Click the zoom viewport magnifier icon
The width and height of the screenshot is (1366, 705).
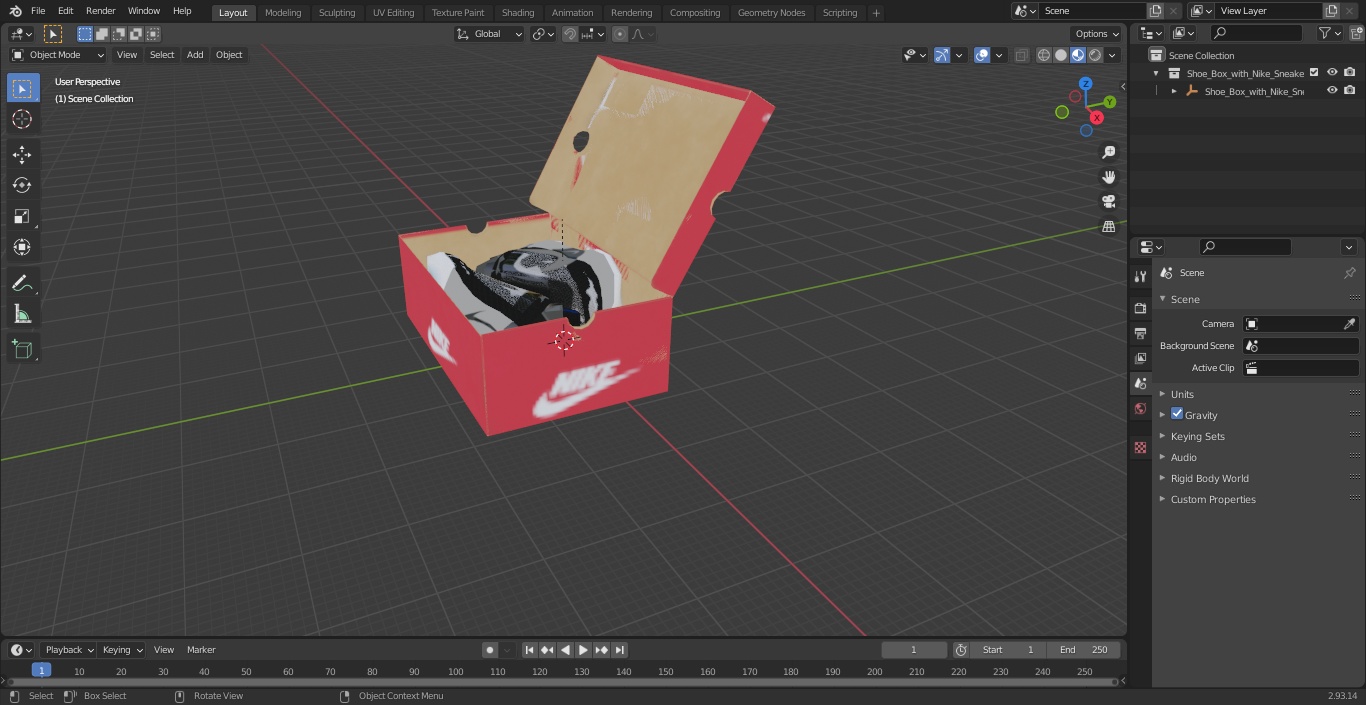(x=1109, y=152)
